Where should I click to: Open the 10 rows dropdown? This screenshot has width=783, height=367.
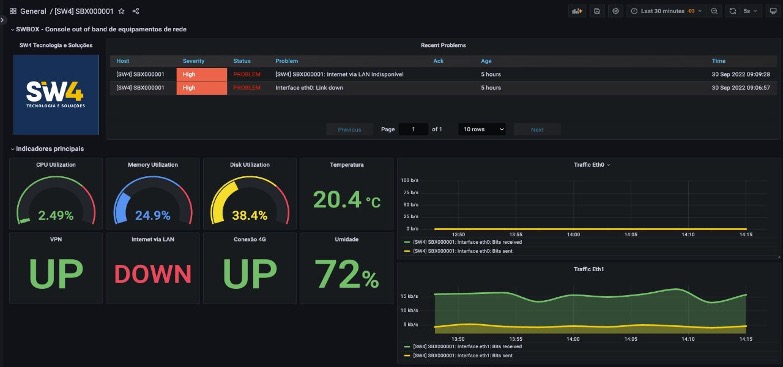[482, 129]
